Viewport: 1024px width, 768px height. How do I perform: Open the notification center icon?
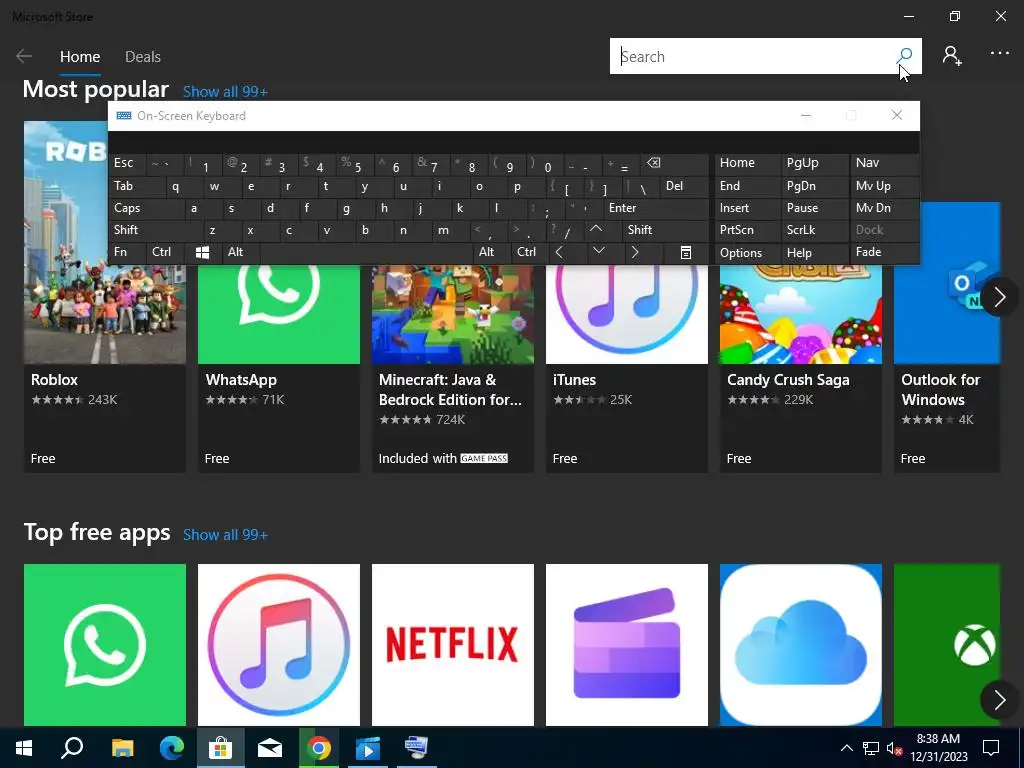pos(991,748)
